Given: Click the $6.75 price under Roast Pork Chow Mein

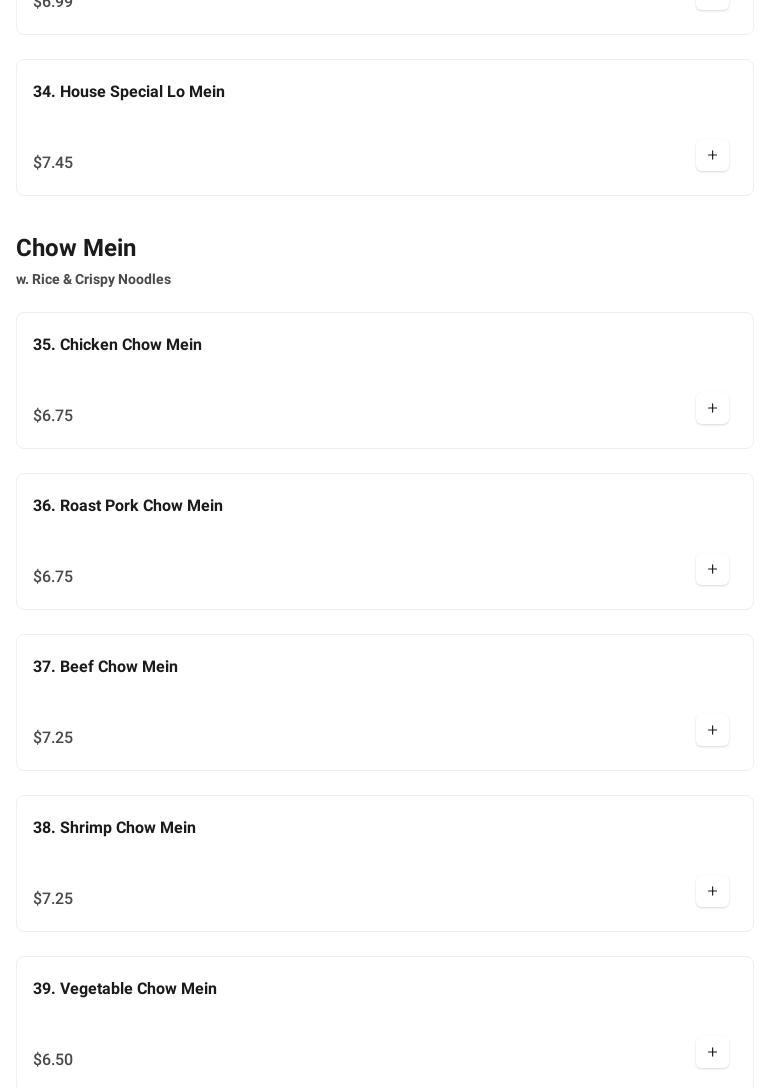Looking at the screenshot, I should (53, 577).
